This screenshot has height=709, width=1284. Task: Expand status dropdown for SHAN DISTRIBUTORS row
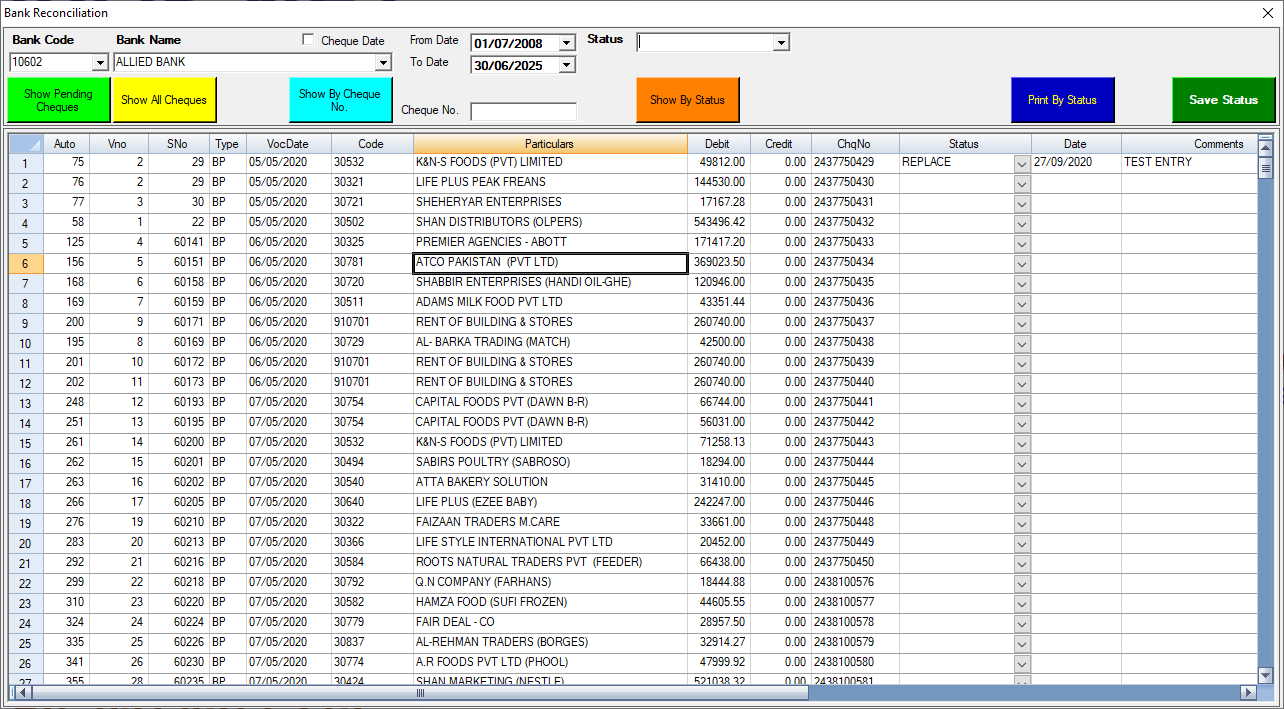pos(1022,223)
